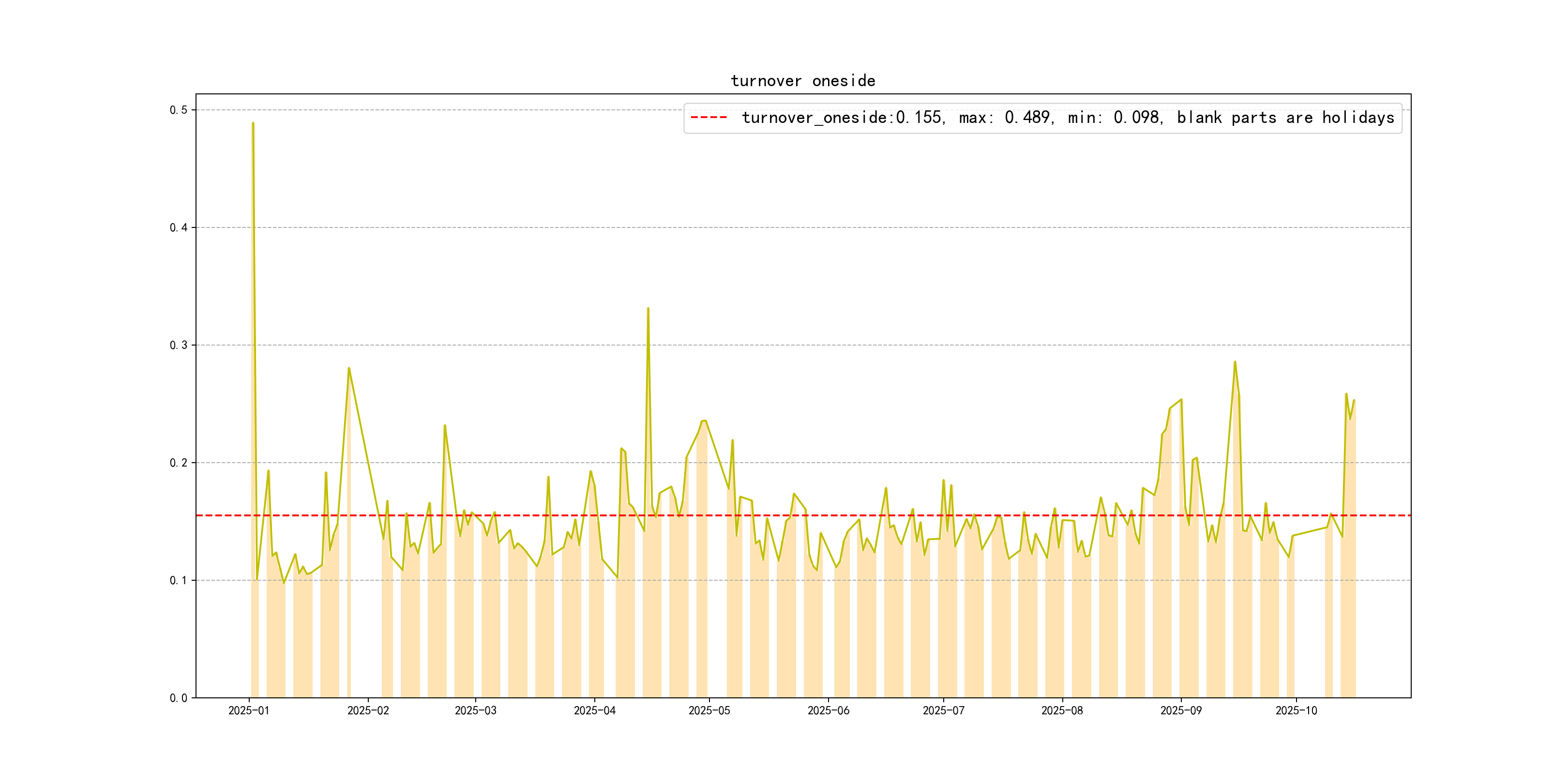Viewport: 1568px width, 784px height.
Task: Click the 2025-04 x-axis label
Action: point(595,710)
